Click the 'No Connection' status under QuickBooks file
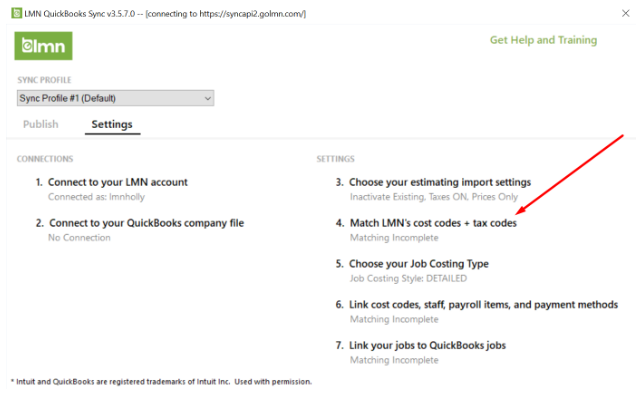The height and width of the screenshot is (402, 637). [79, 238]
